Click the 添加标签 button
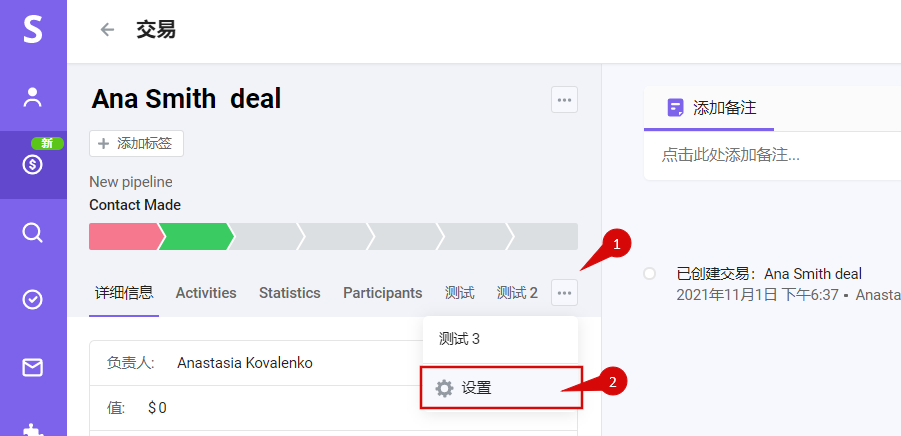 click(136, 144)
